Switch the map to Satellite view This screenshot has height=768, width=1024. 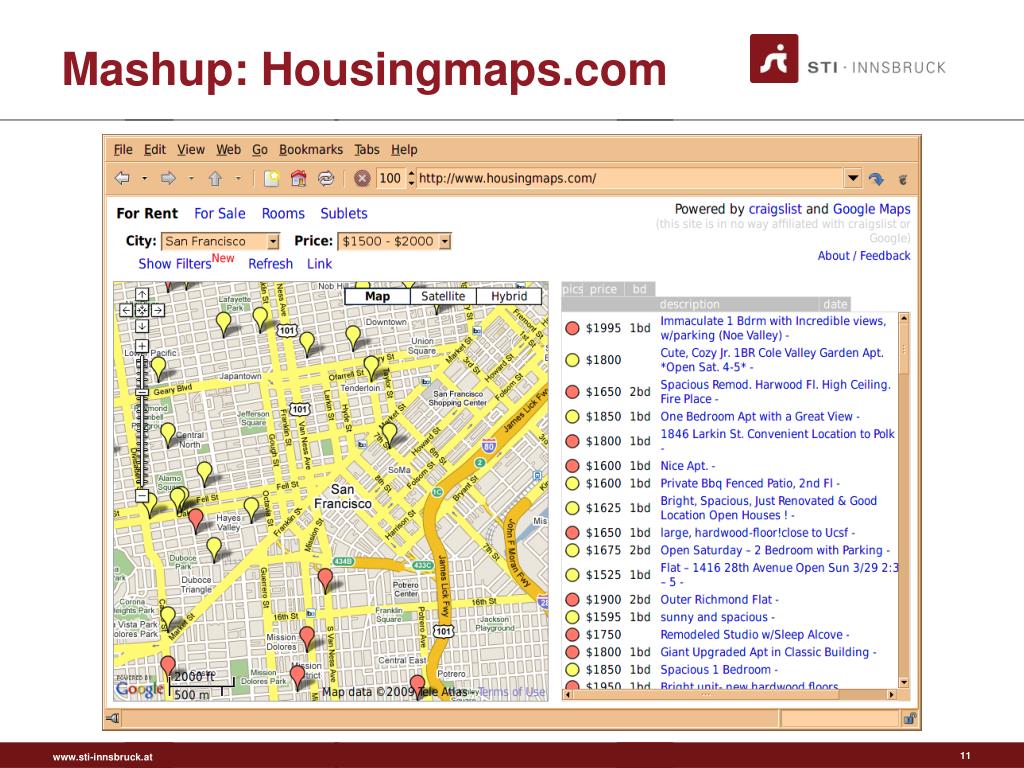(x=443, y=296)
